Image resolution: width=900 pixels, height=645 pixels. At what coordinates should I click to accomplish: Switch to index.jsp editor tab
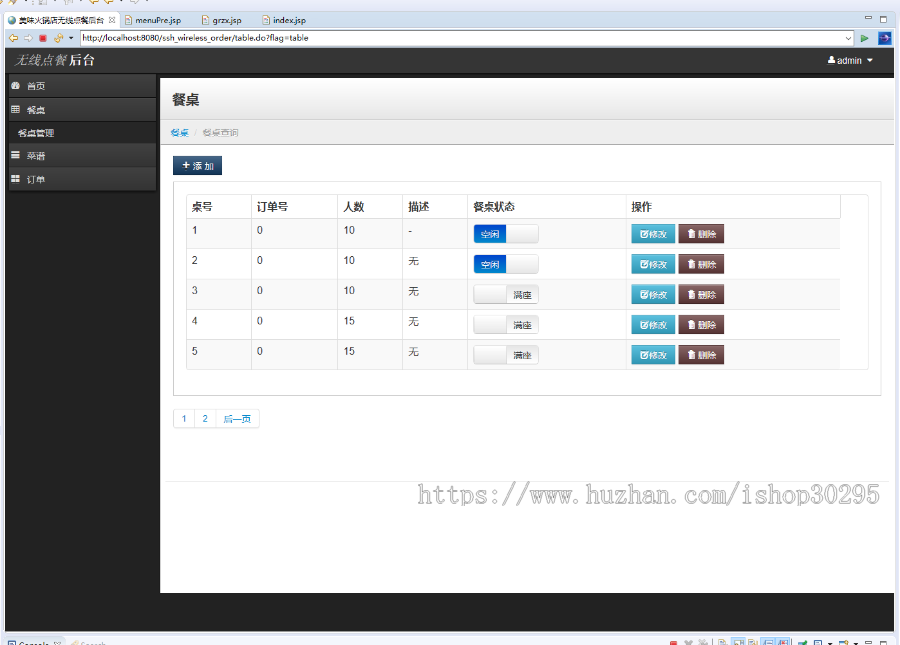[x=284, y=20]
